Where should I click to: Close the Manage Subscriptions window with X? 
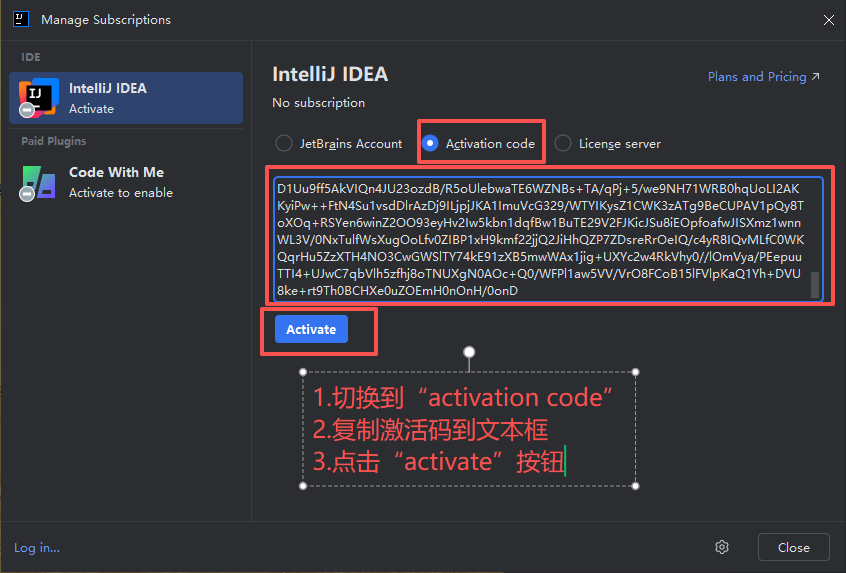tap(828, 20)
